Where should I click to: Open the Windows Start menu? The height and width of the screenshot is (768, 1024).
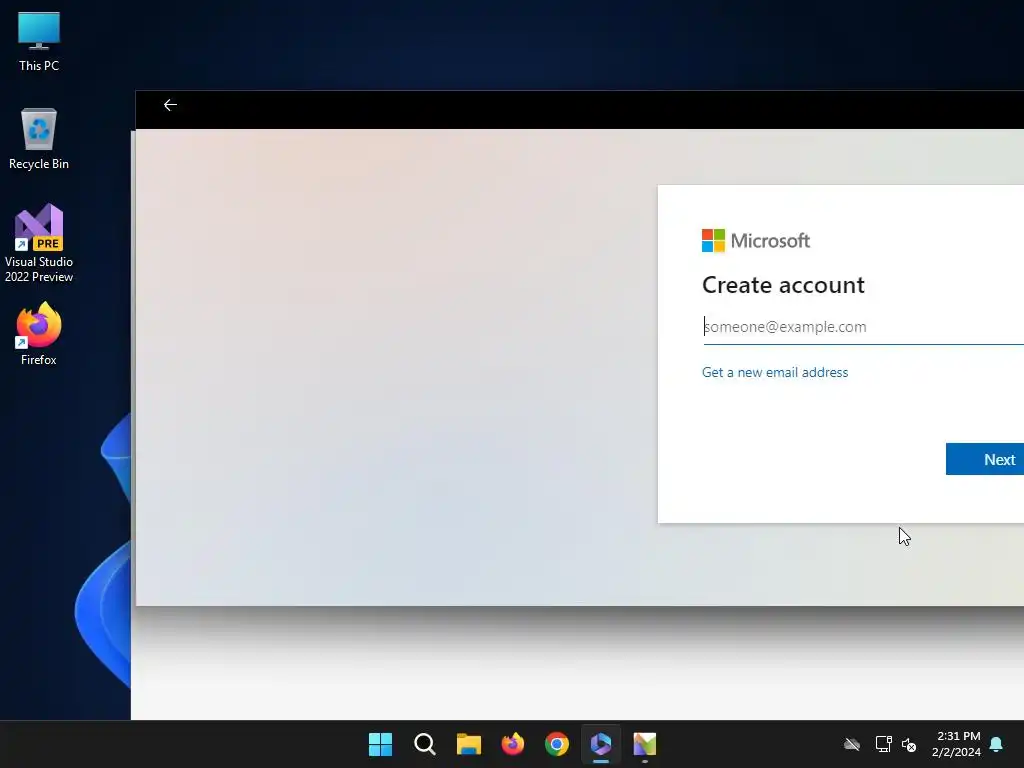(x=380, y=744)
